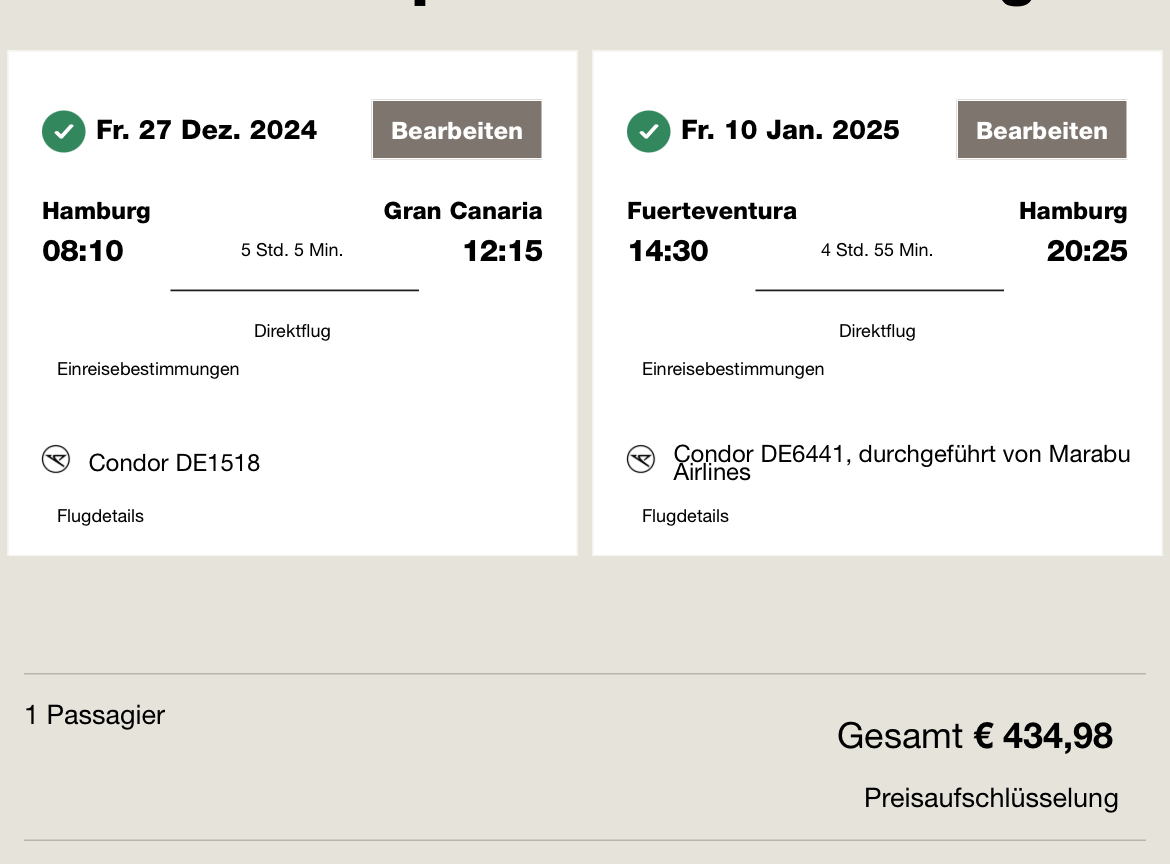1170x864 pixels.
Task: Click the return date Fr. 10 Jan. 2025
Action: (x=790, y=130)
